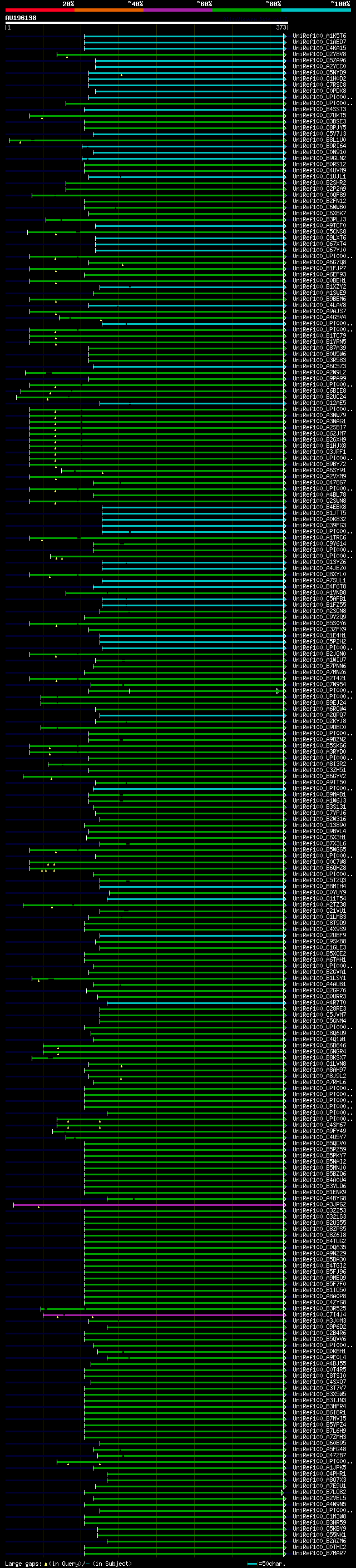Open the UniRef100_C0PDK8 hit
Screen dimensions: 356x1568
tap(319, 91)
